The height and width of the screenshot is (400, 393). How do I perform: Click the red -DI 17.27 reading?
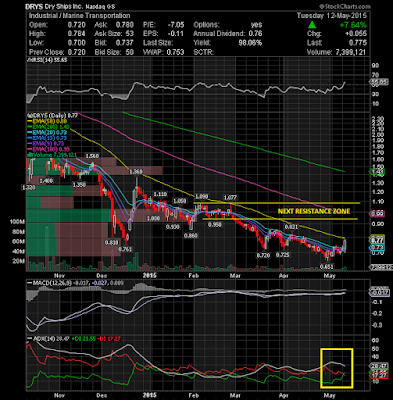110,339
